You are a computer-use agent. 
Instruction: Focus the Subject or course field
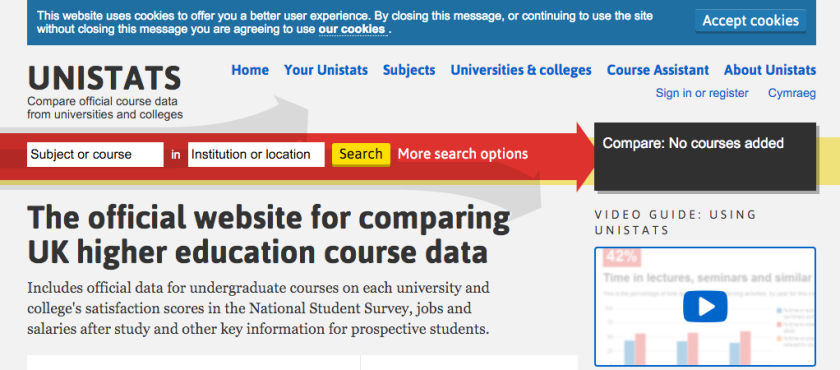coord(95,155)
